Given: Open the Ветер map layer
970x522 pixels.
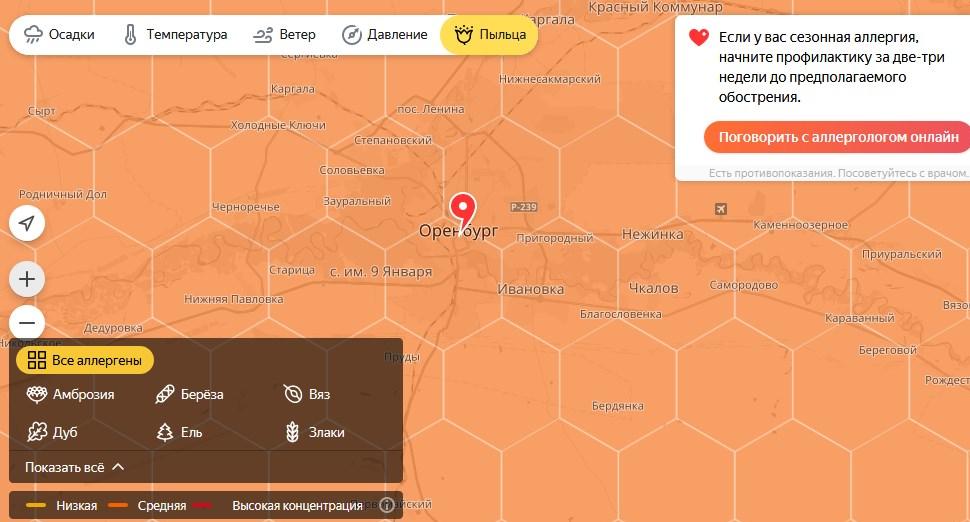Looking at the screenshot, I should [285, 35].
